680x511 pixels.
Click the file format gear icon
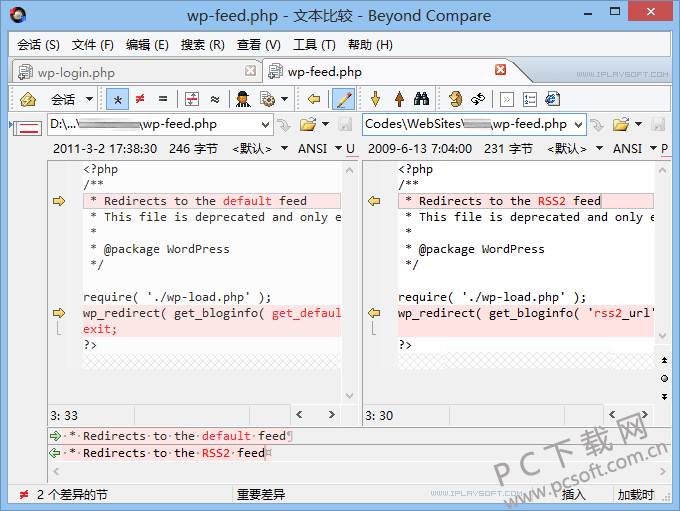267,99
